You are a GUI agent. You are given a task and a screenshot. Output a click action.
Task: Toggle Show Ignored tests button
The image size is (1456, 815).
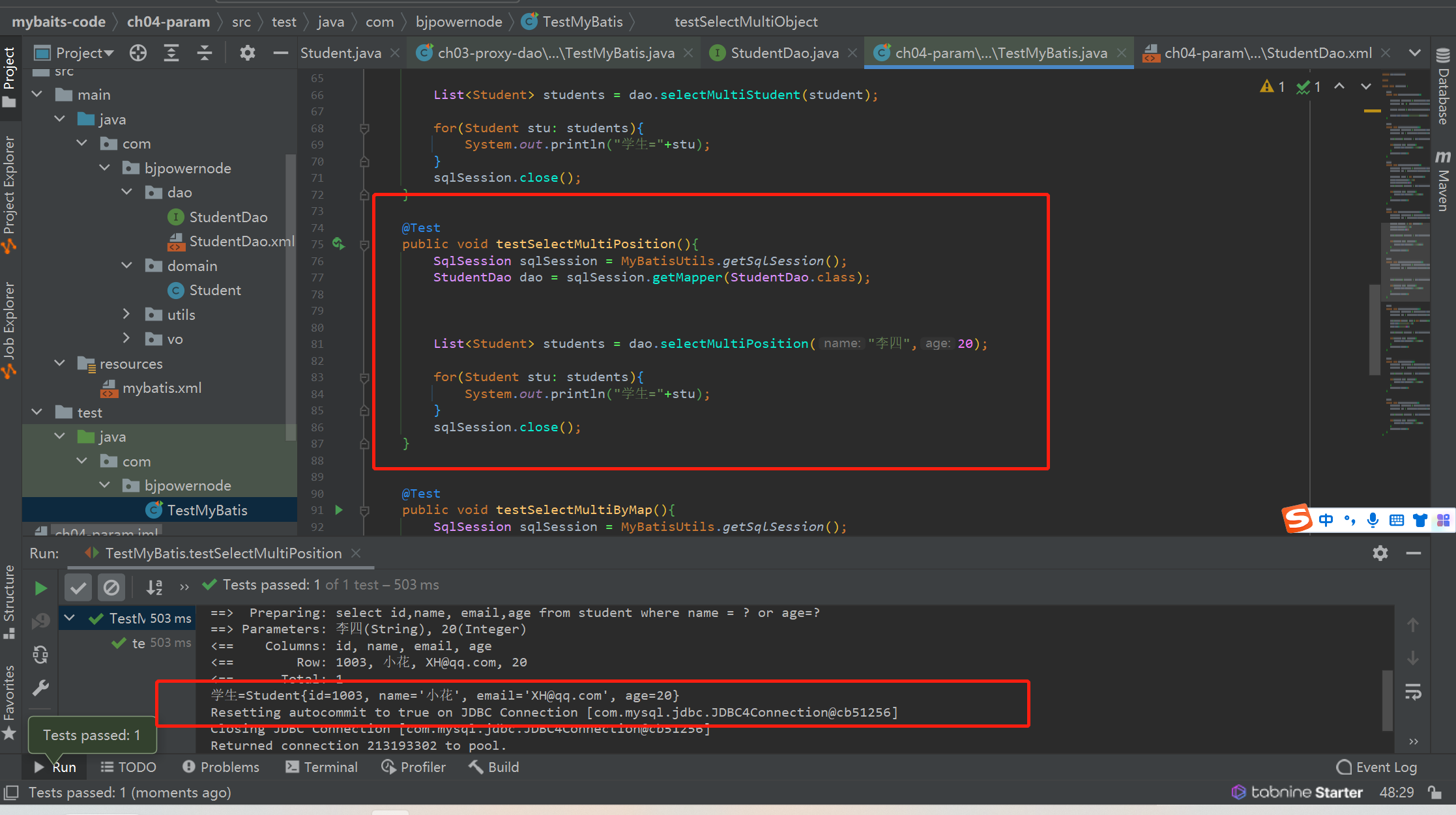click(111, 588)
